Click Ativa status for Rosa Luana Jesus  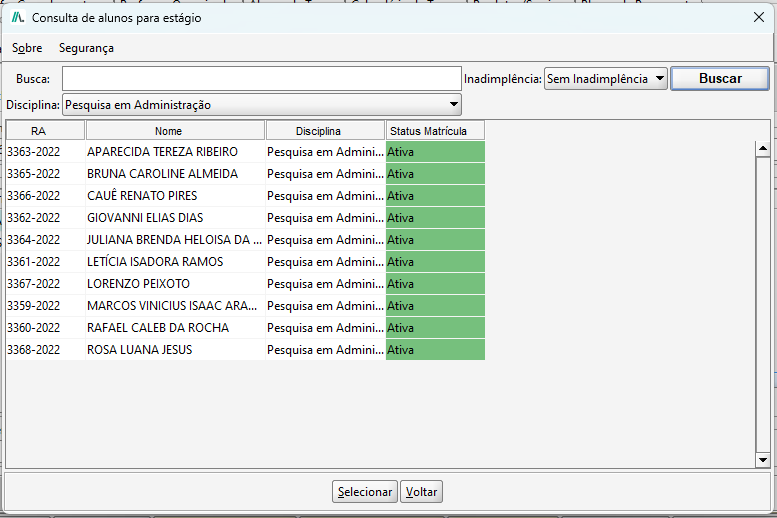pos(435,349)
